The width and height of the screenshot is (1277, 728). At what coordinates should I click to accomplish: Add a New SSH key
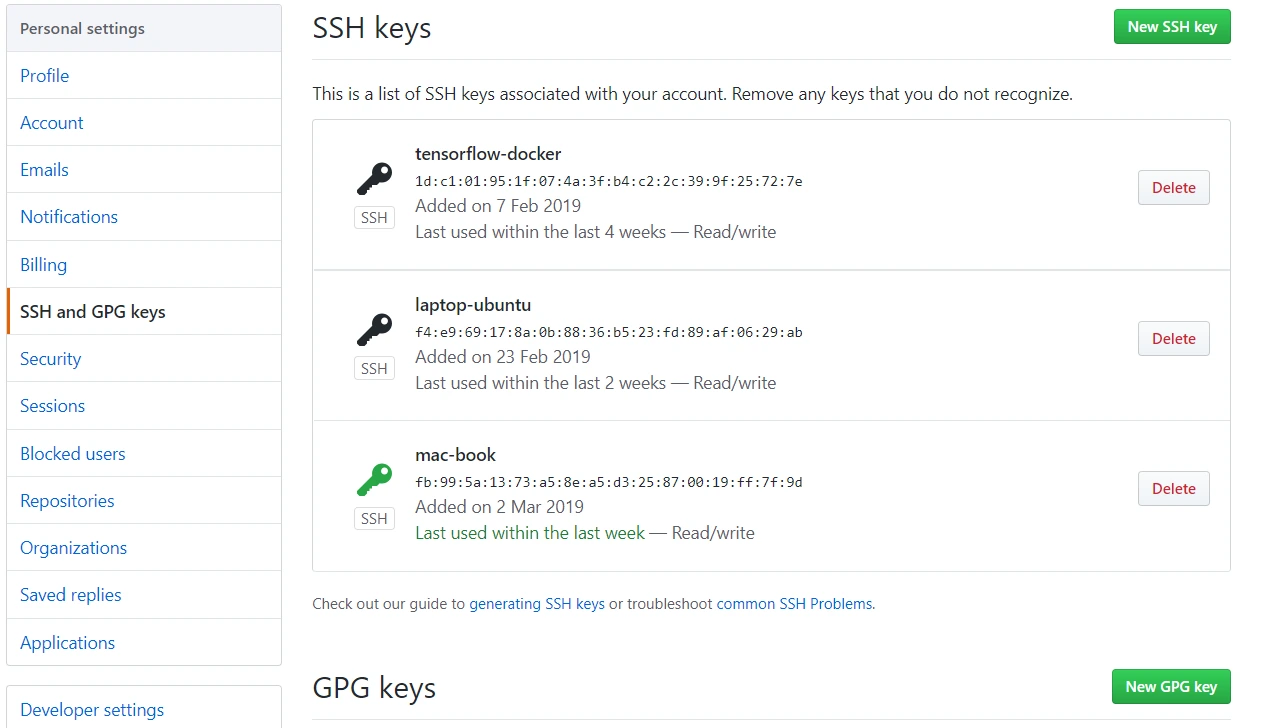(x=1172, y=27)
